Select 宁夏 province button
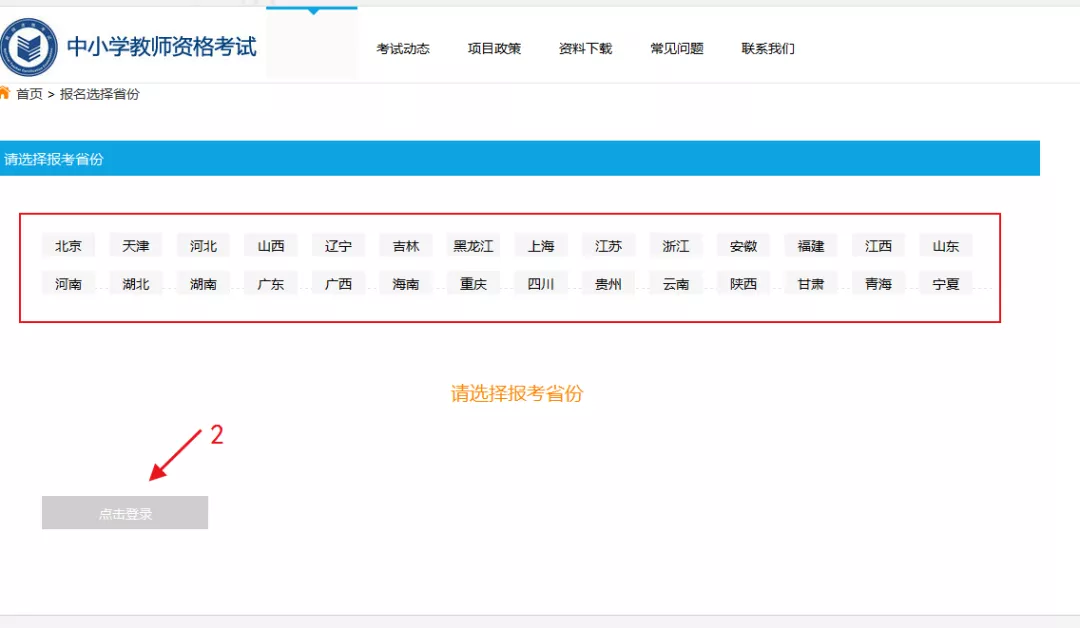The width and height of the screenshot is (1080, 628). (946, 284)
